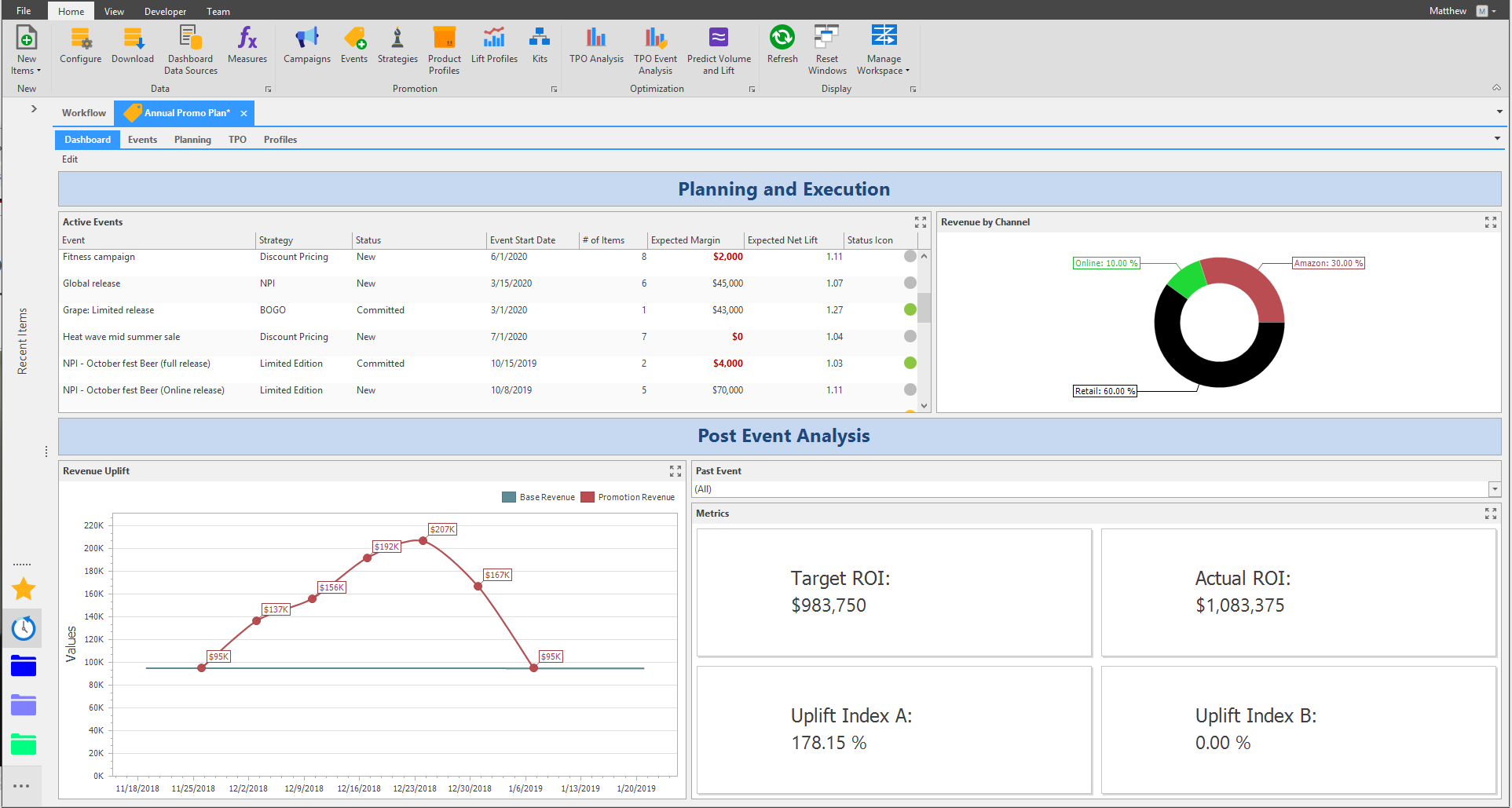Open the New Items dropdown button
The image size is (1512, 808).
[x=26, y=49]
